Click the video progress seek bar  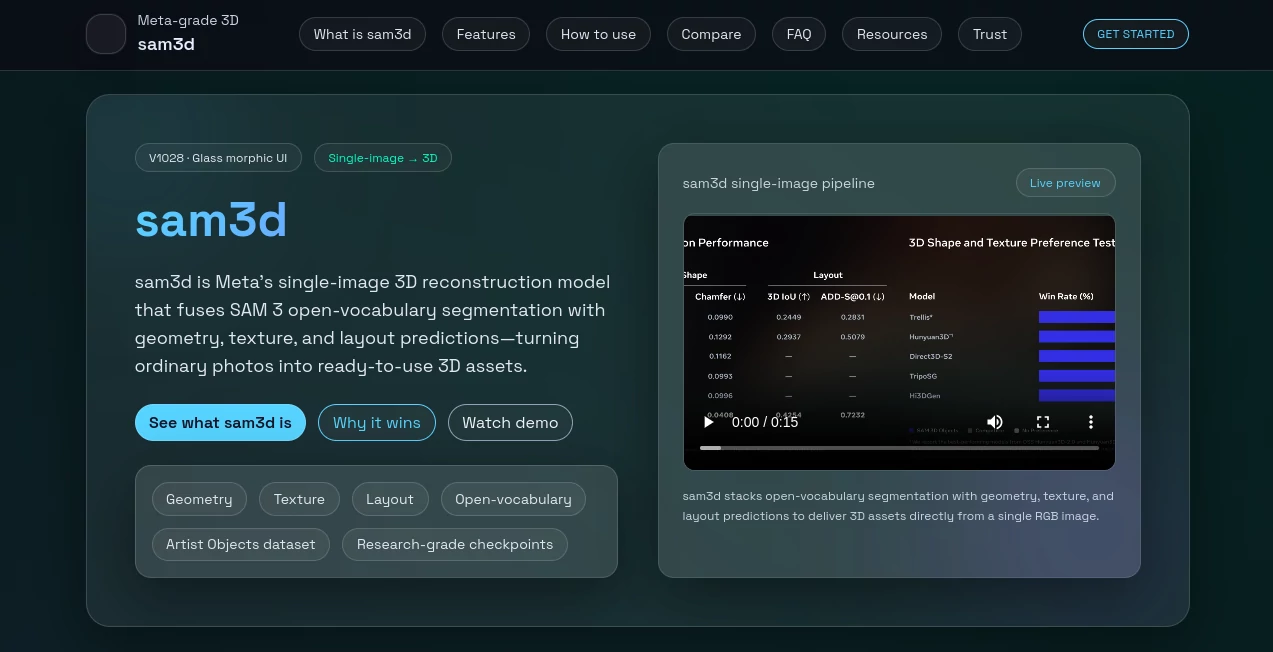[x=899, y=448]
